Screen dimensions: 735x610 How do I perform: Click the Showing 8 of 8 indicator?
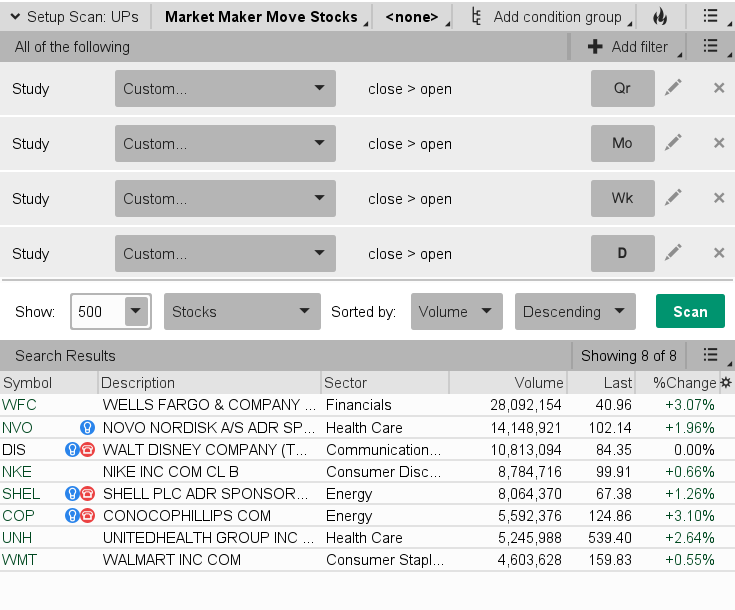point(629,356)
